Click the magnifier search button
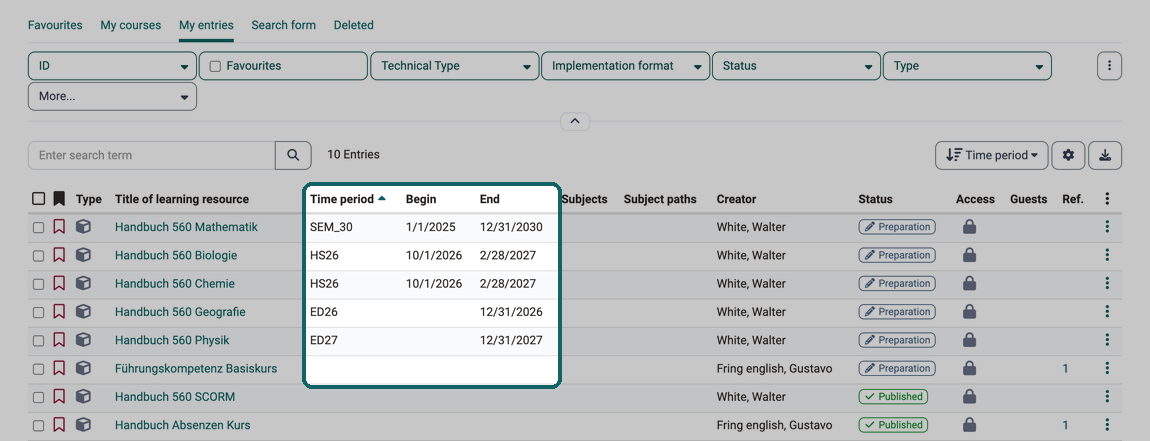 293,156
